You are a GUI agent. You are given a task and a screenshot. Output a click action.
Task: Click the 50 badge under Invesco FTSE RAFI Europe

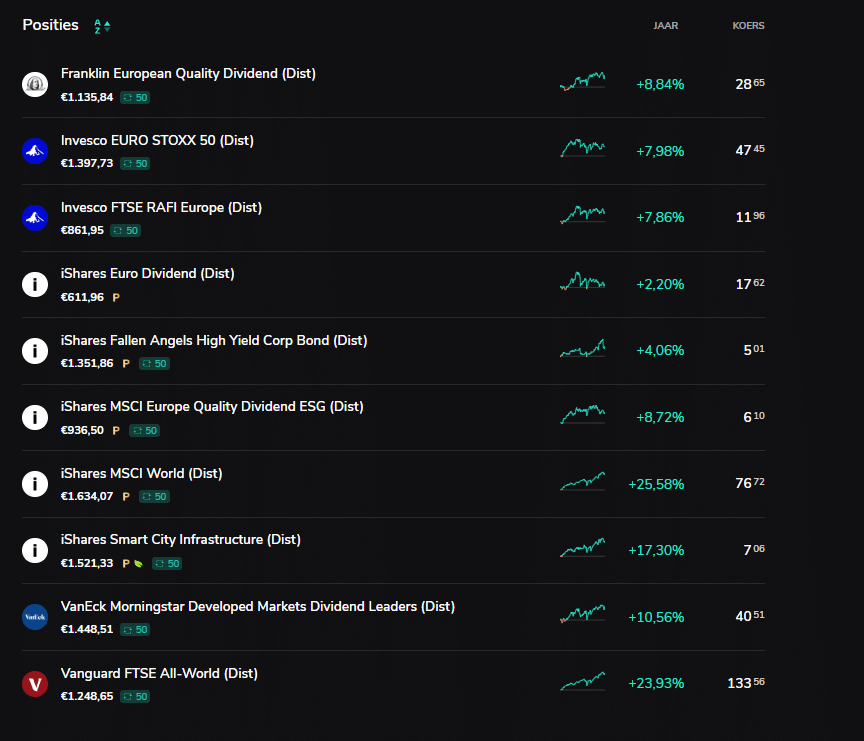pos(126,230)
